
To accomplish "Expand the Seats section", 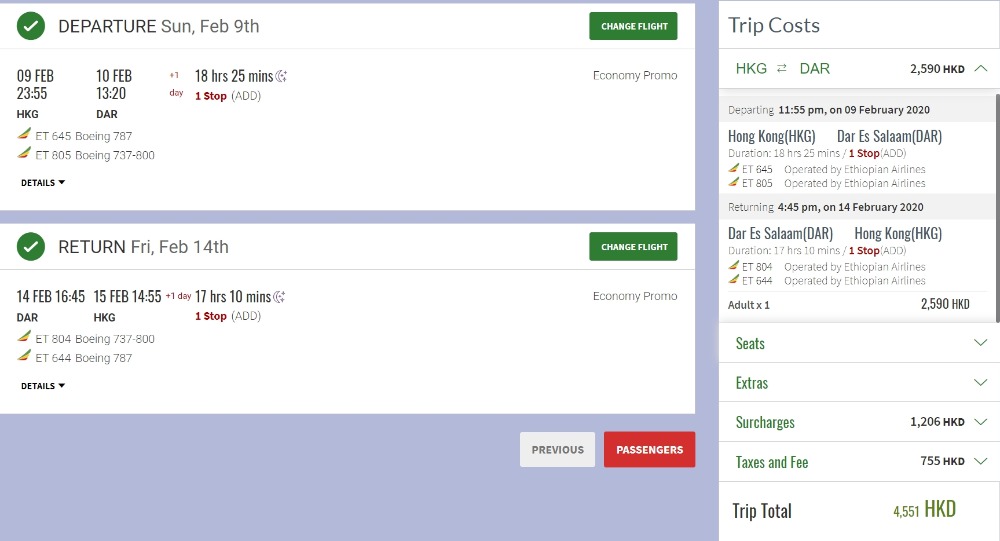I will click(x=980, y=343).
